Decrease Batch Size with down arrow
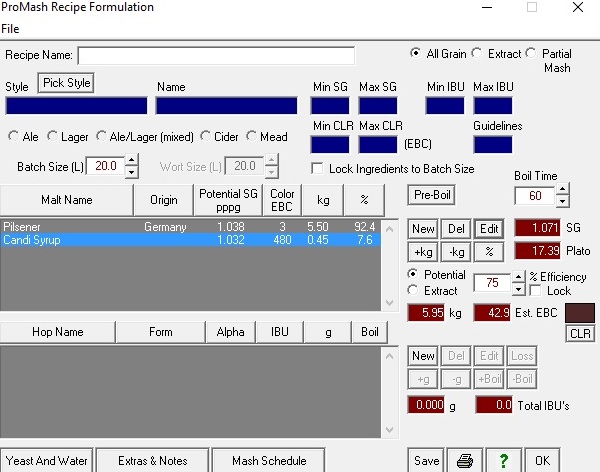 click(131, 172)
